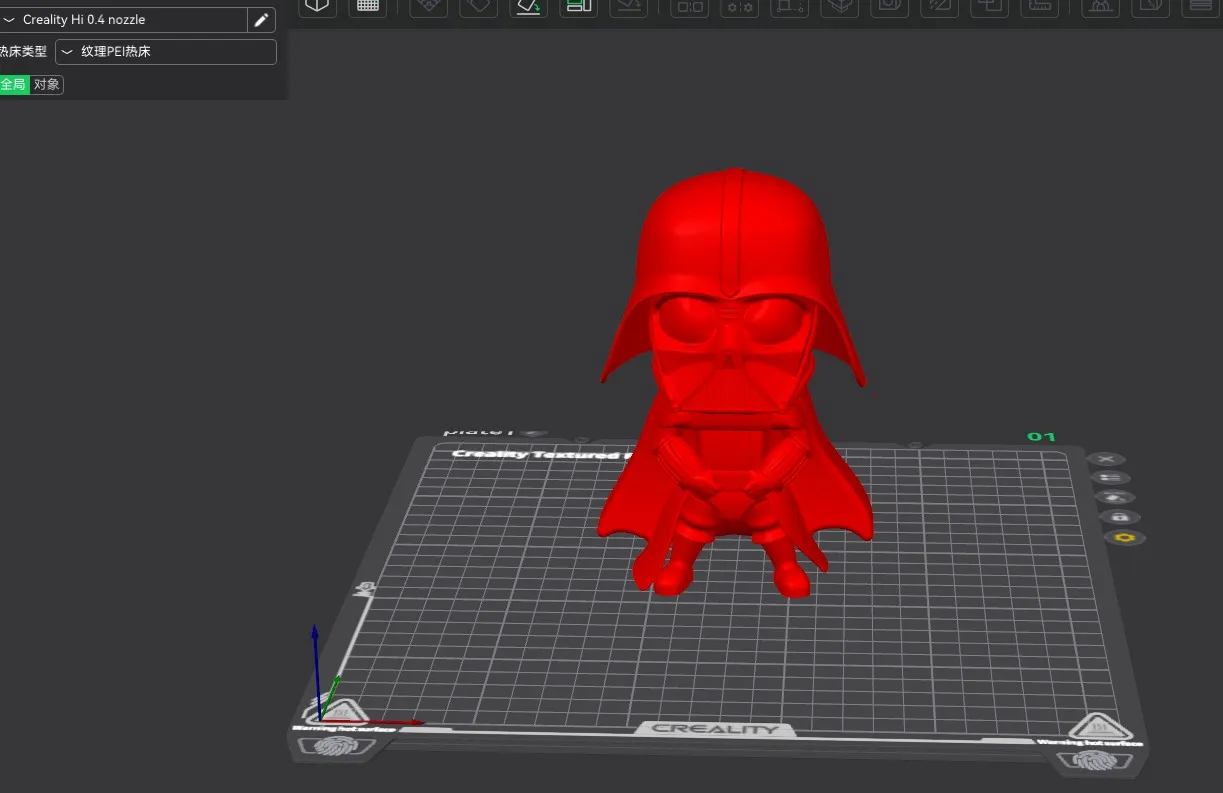Click the grid add-plate icon in top toolbar
Screen dimensions: 1223x793
click(x=367, y=6)
